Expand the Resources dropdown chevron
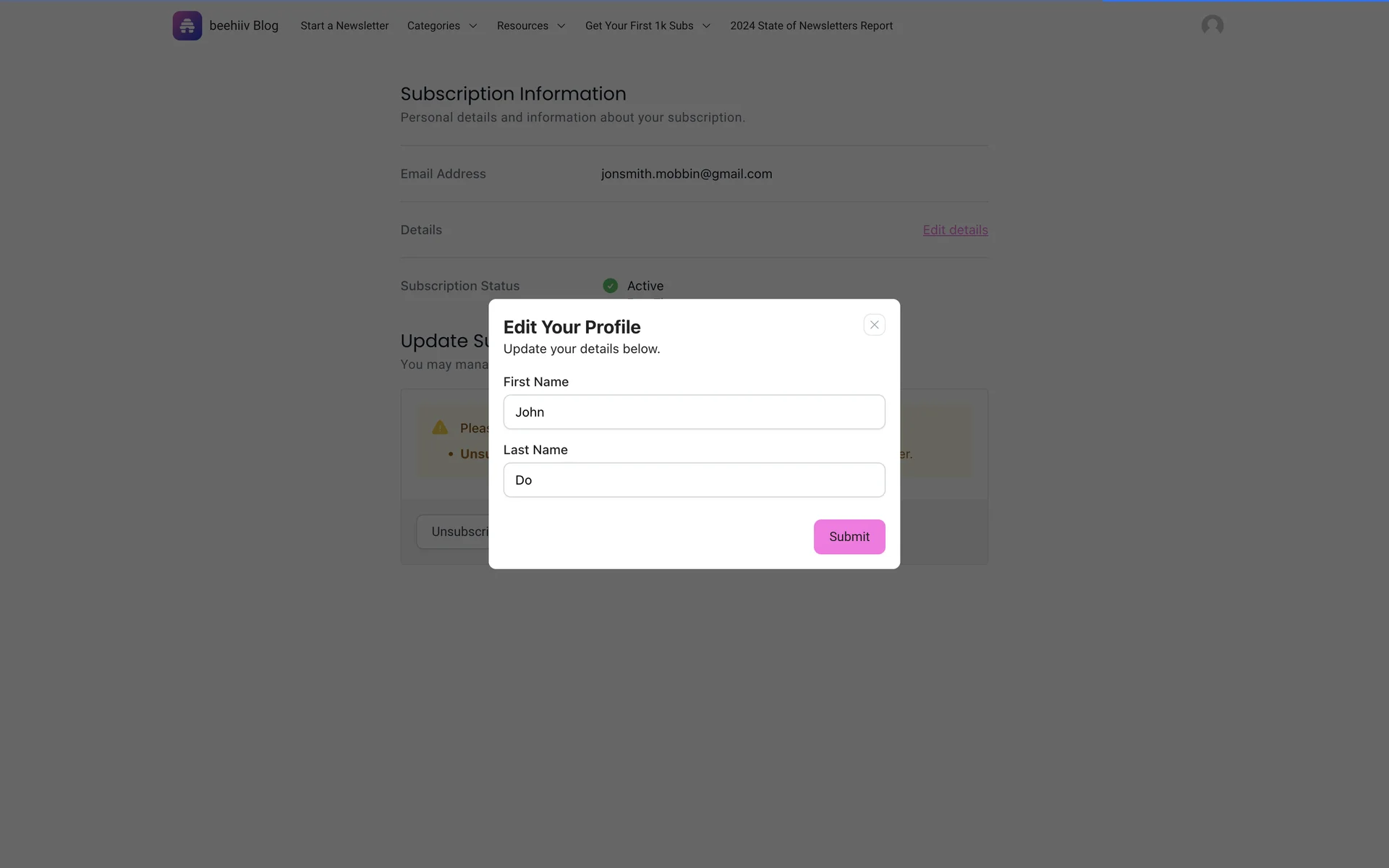 click(x=561, y=26)
